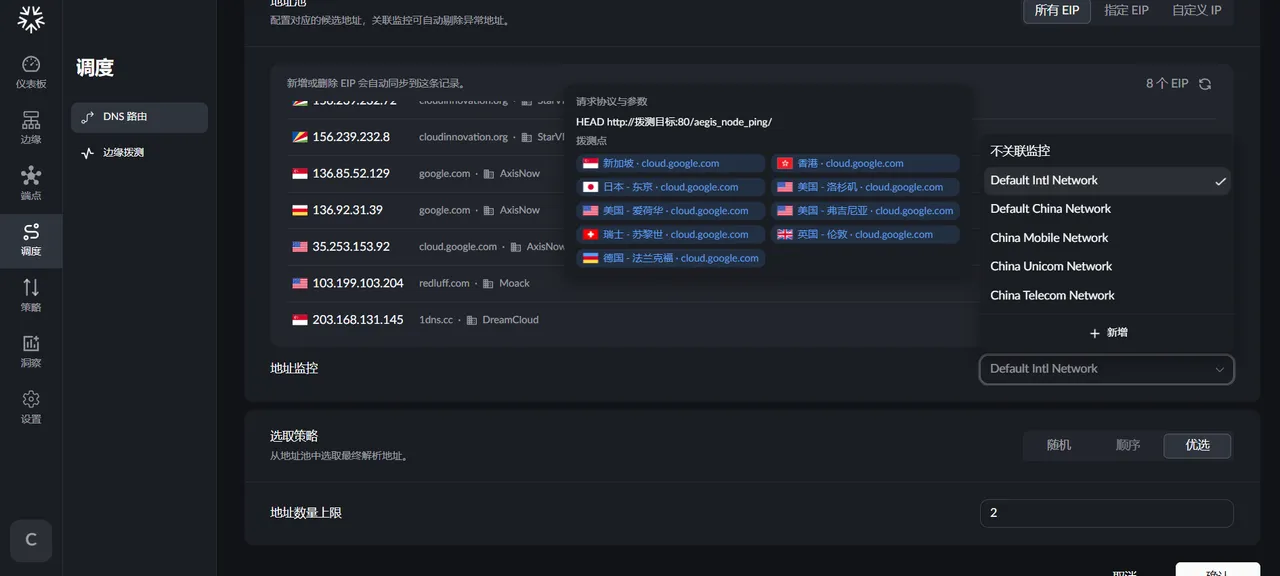
Task: Click the user avatar labeled C
Action: (x=31, y=540)
